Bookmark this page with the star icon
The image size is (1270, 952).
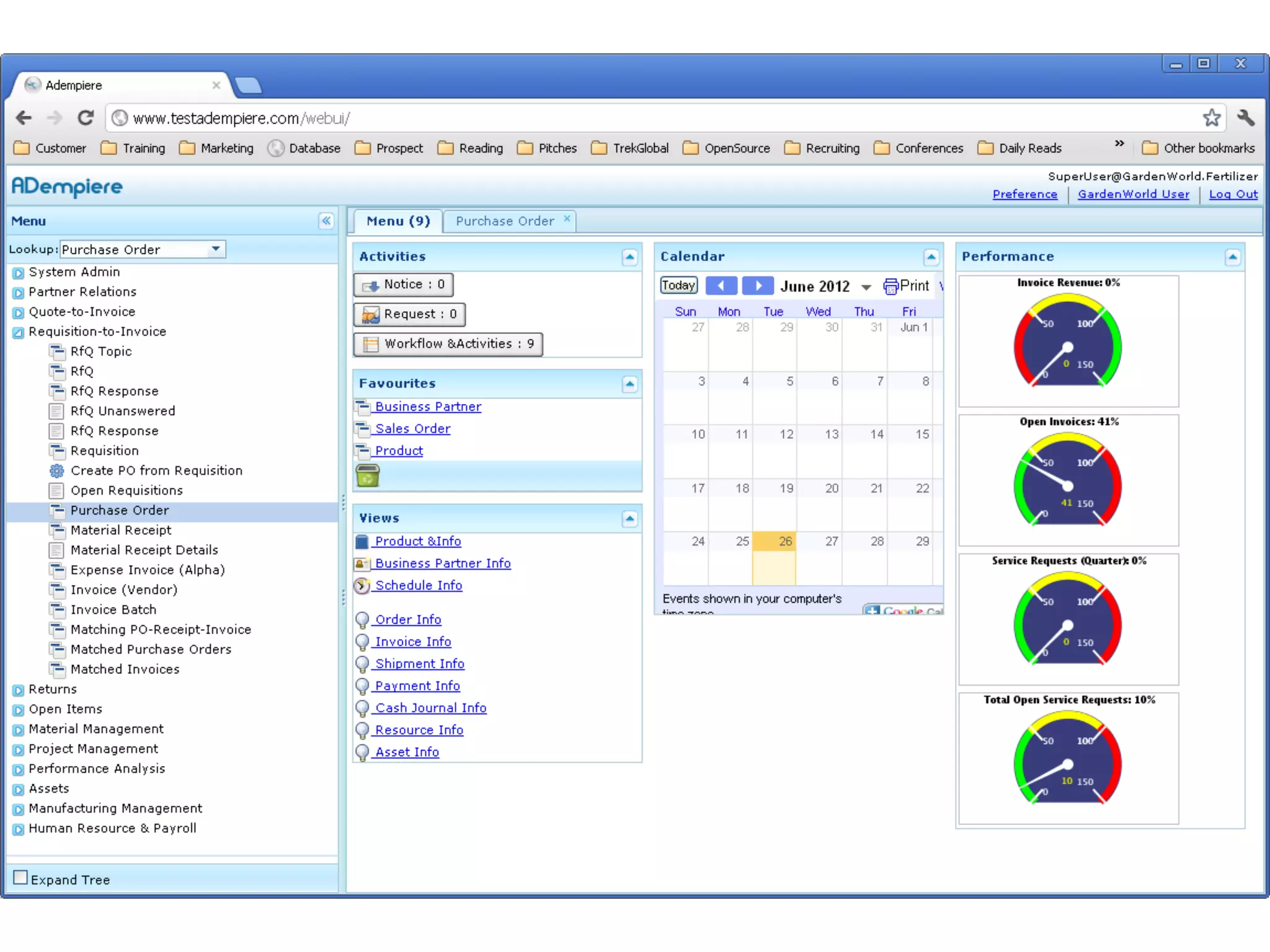(x=1212, y=118)
